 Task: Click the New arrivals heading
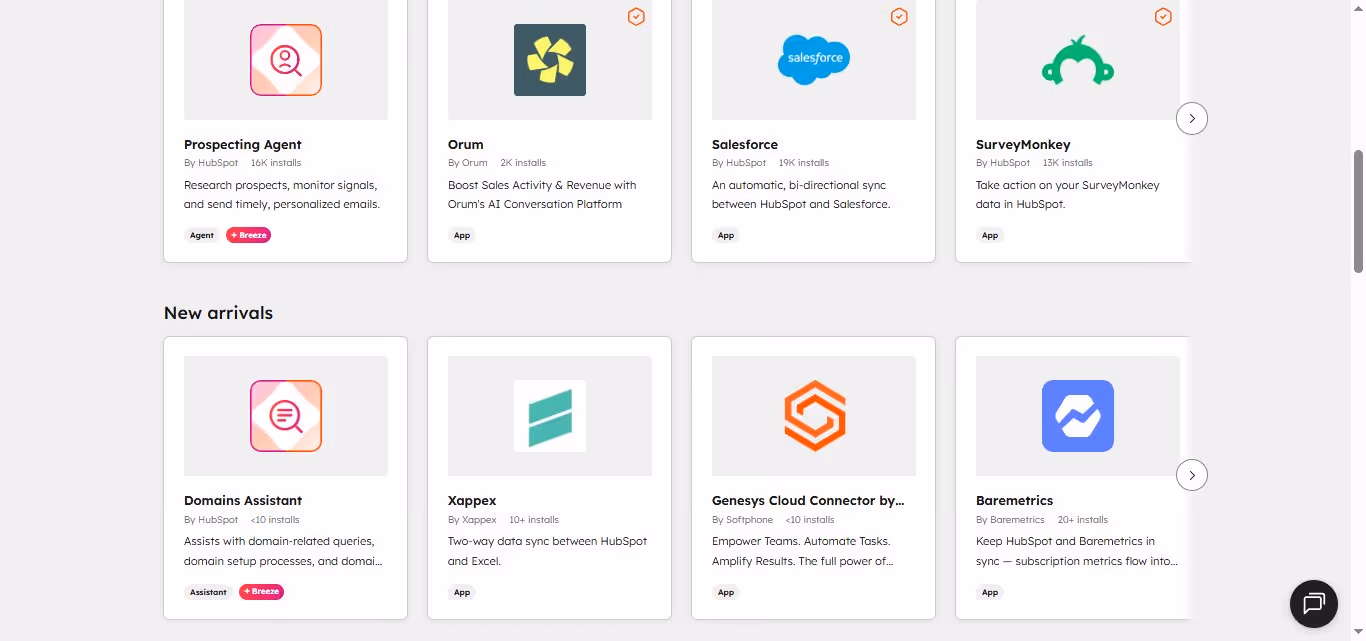pyautogui.click(x=218, y=313)
